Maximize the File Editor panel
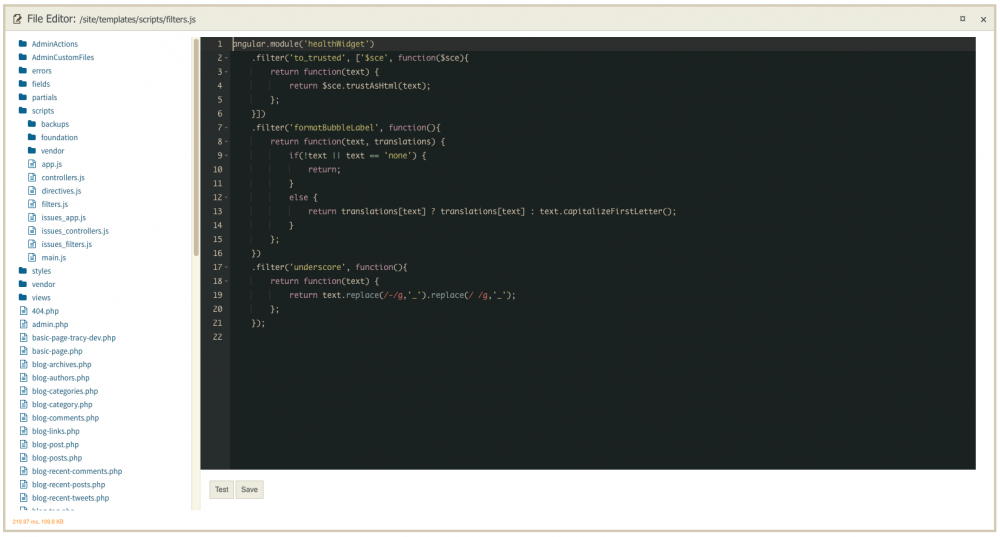Viewport: 1000px width, 537px height. (x=962, y=19)
